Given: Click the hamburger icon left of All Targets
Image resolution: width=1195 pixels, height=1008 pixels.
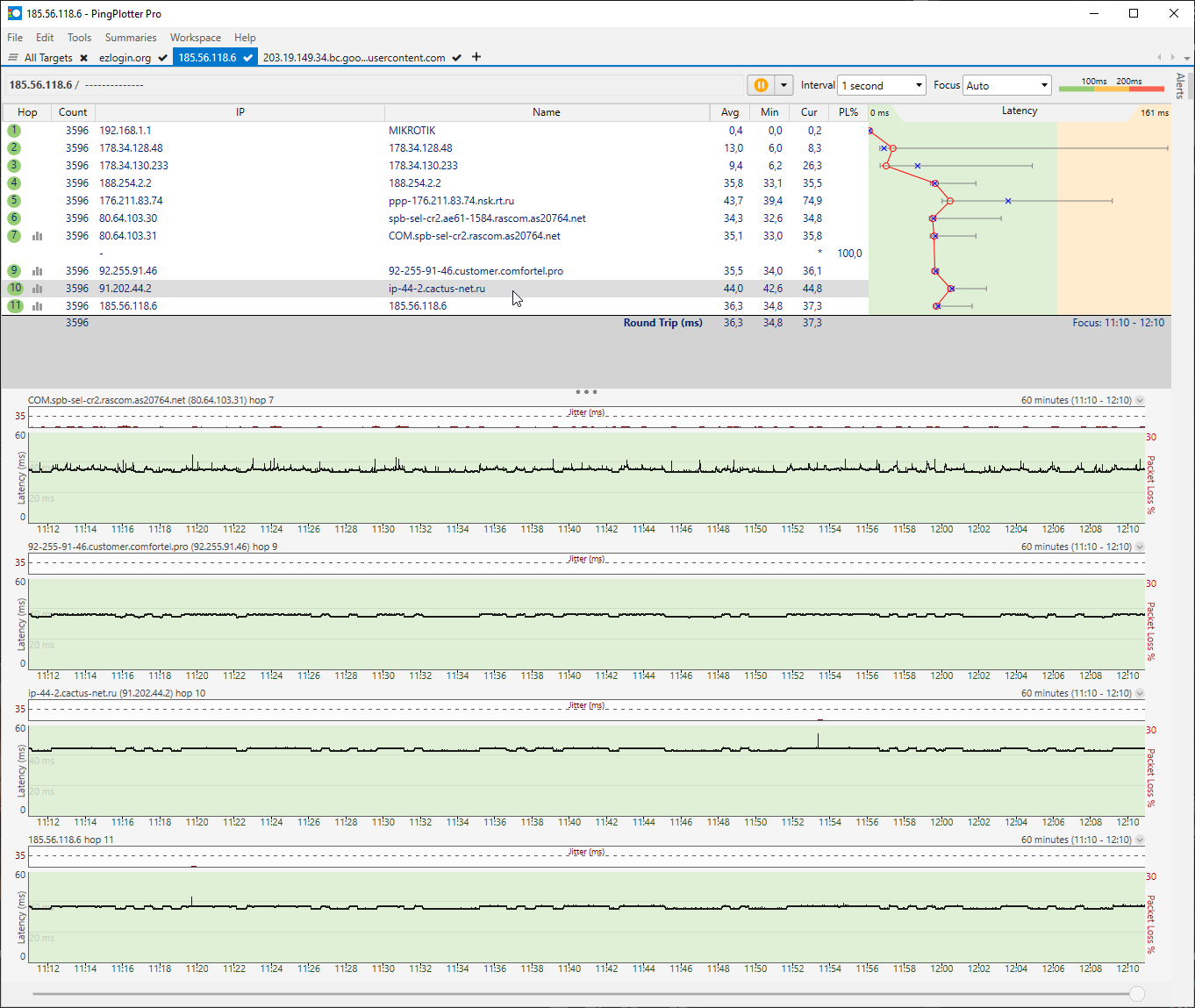Looking at the screenshot, I should [13, 58].
